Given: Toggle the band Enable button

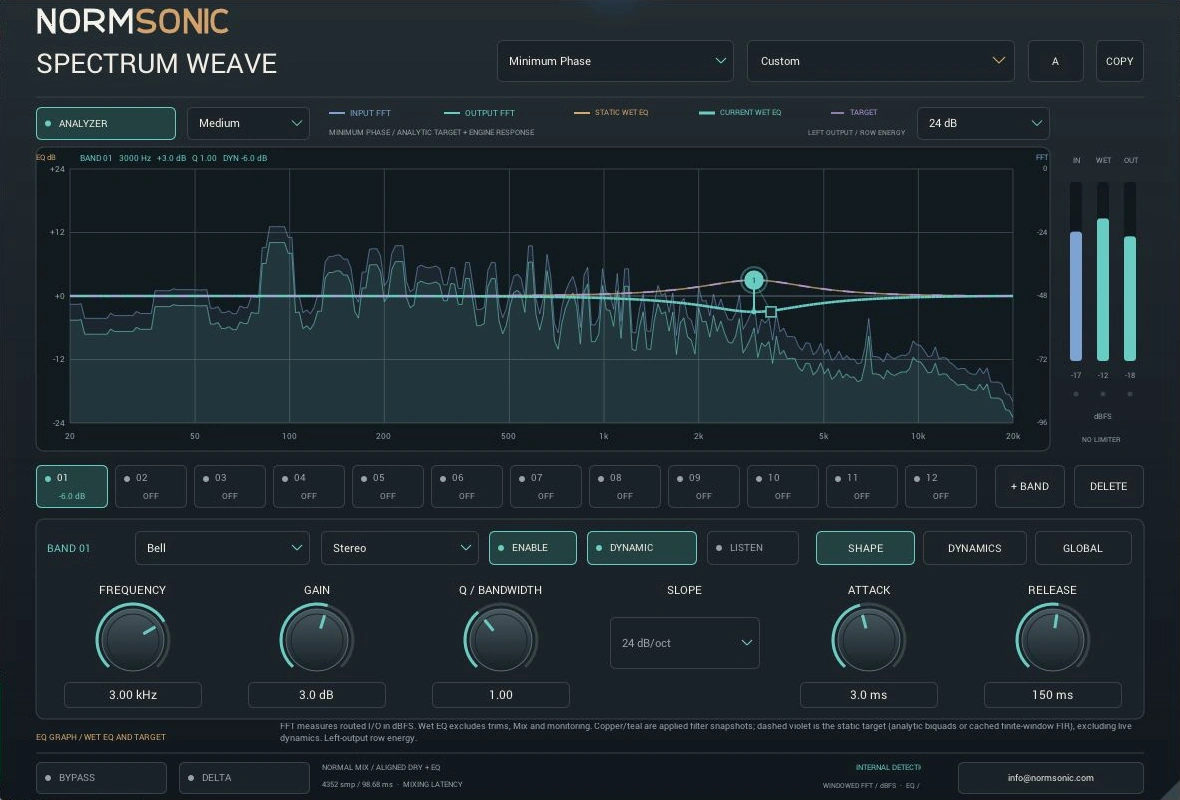Looking at the screenshot, I should [533, 548].
